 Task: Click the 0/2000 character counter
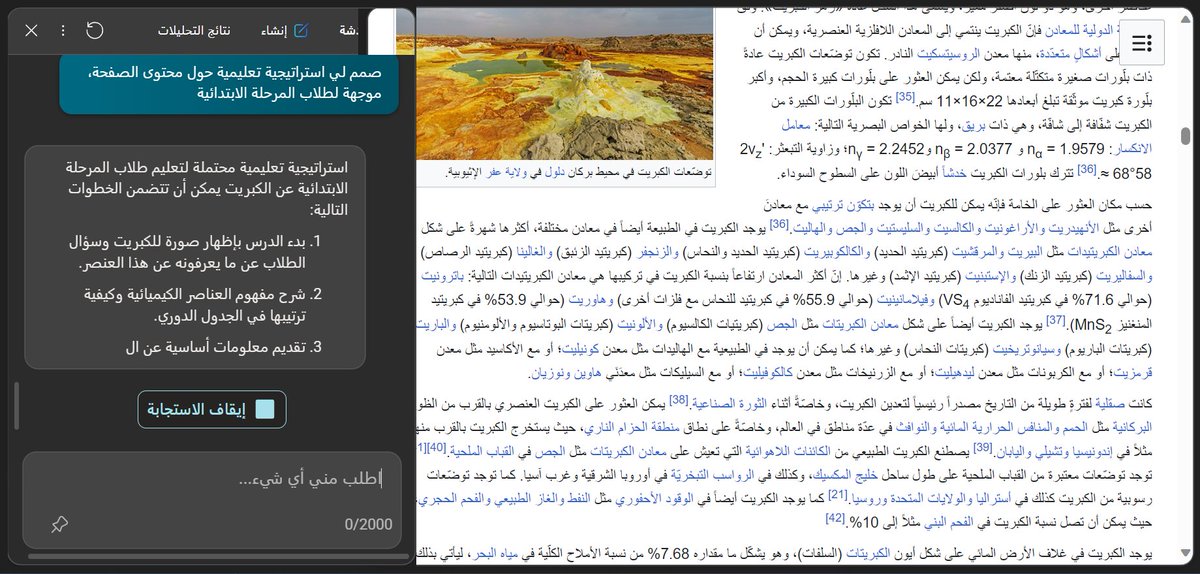pyautogui.click(x=368, y=524)
